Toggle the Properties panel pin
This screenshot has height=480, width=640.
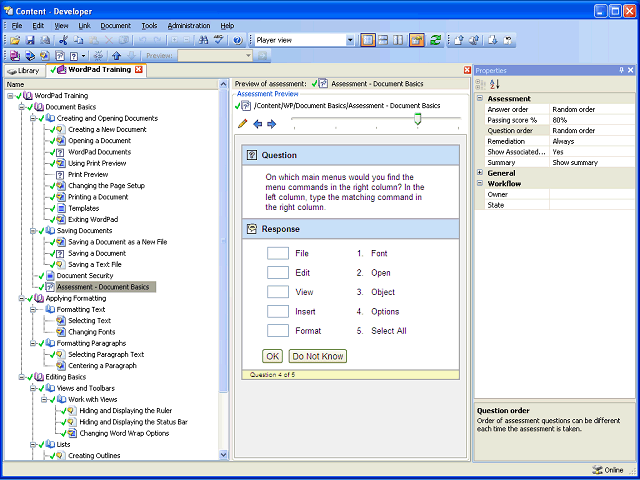[x=622, y=70]
